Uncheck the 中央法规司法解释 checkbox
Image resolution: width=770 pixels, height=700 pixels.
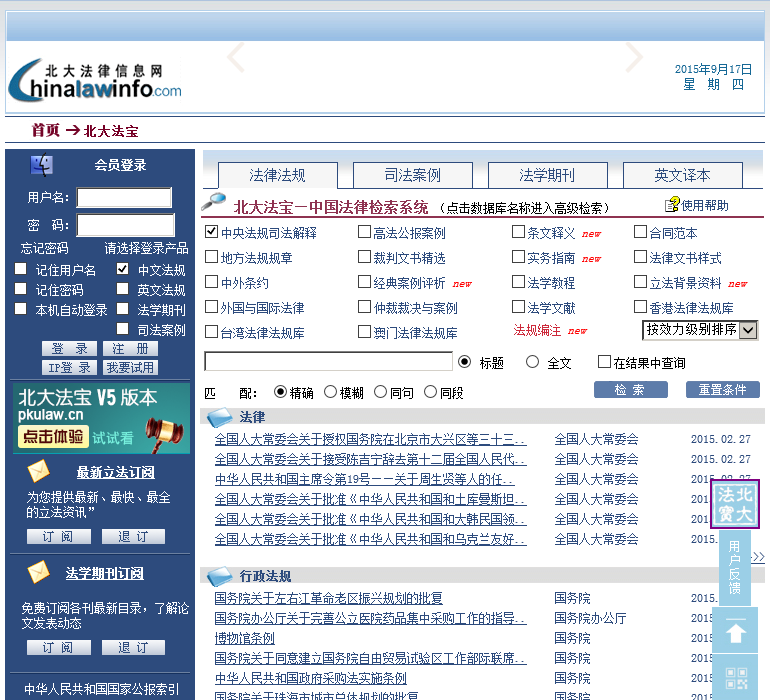point(211,232)
